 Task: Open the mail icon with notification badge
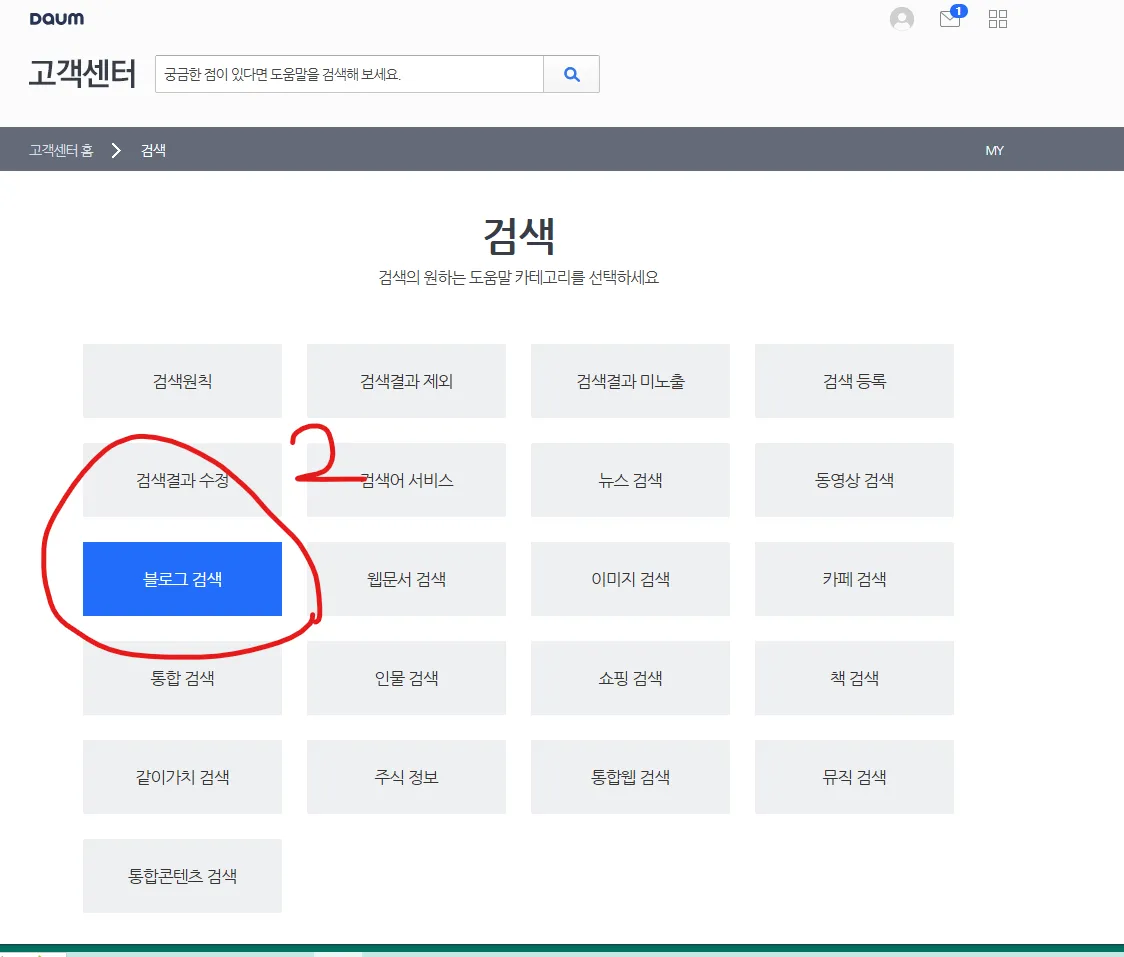[x=948, y=19]
